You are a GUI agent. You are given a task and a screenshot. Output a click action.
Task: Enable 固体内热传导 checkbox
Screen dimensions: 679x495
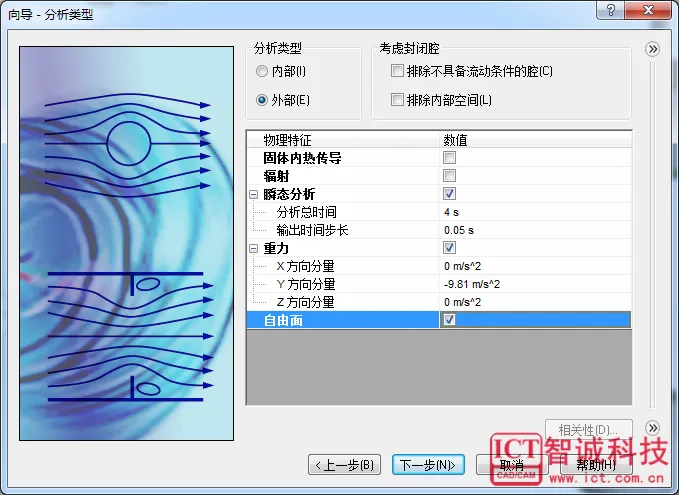tap(449, 158)
